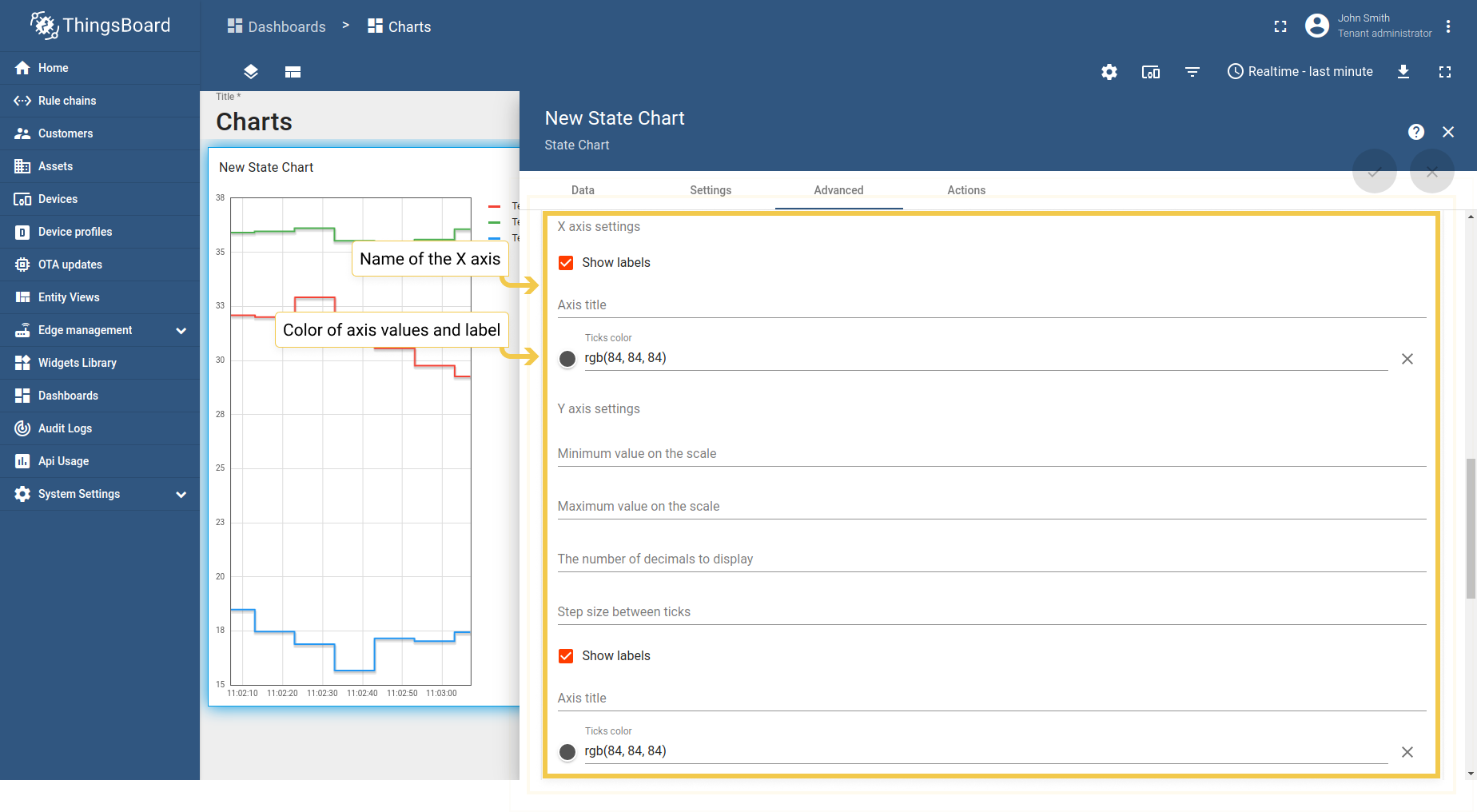This screenshot has height=812, width=1477.
Task: Open widget help question mark icon
Action: click(1415, 132)
